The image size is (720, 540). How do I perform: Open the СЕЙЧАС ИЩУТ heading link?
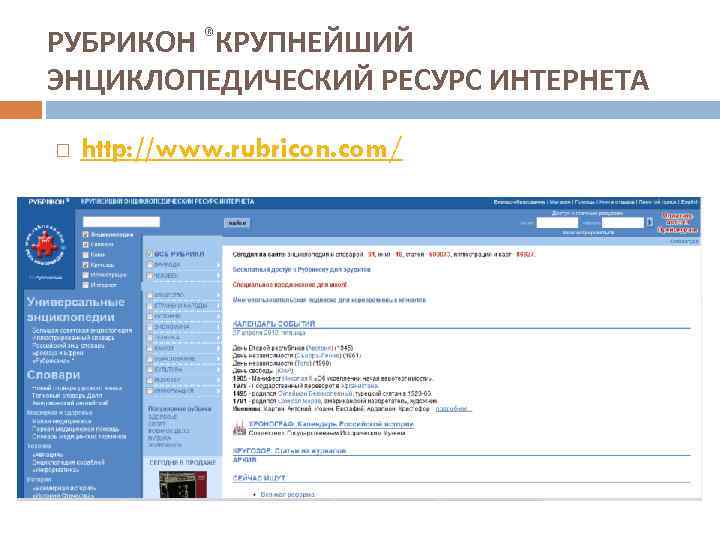[x=259, y=478]
